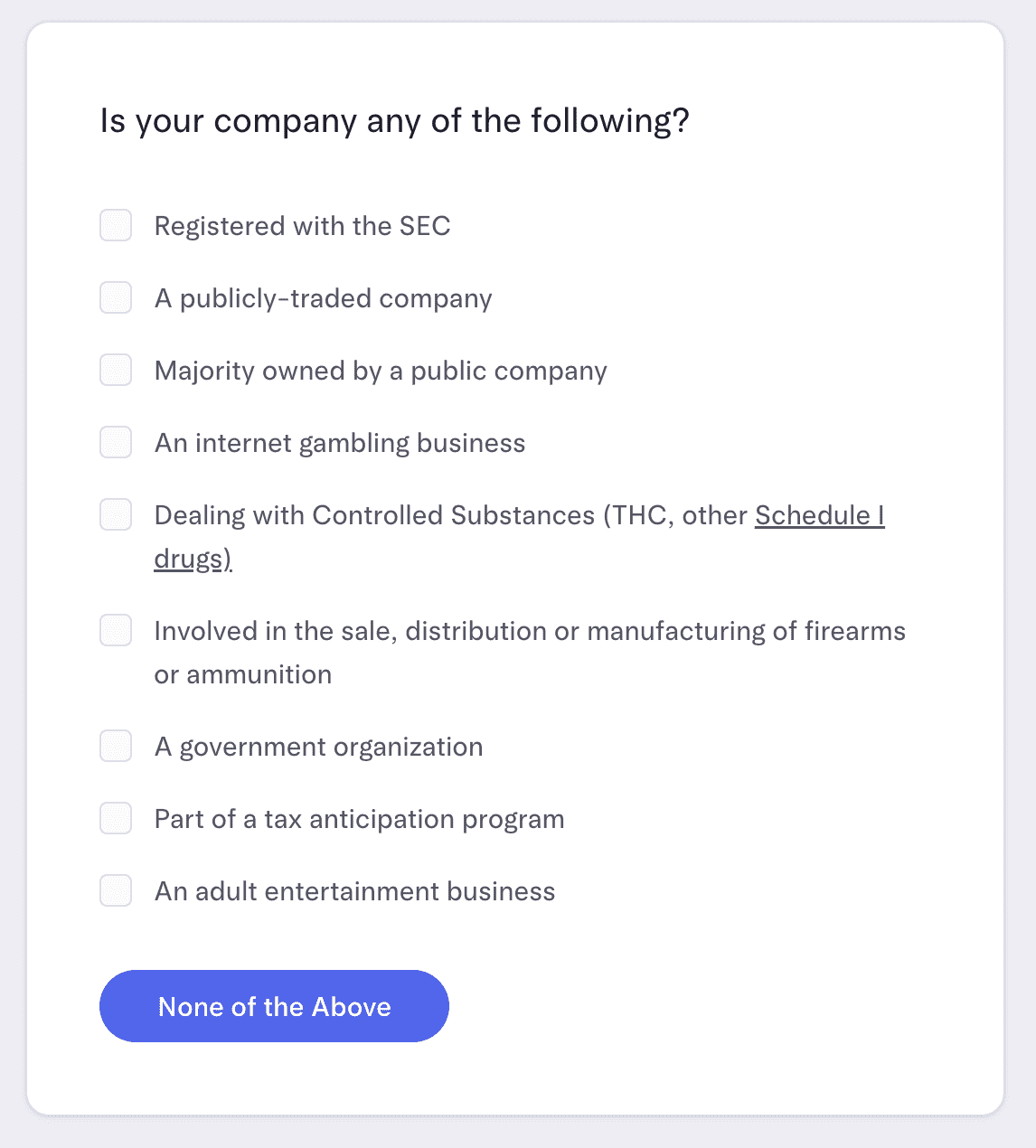
Task: Check the tax anticipation program checkbox
Action: pos(116,818)
